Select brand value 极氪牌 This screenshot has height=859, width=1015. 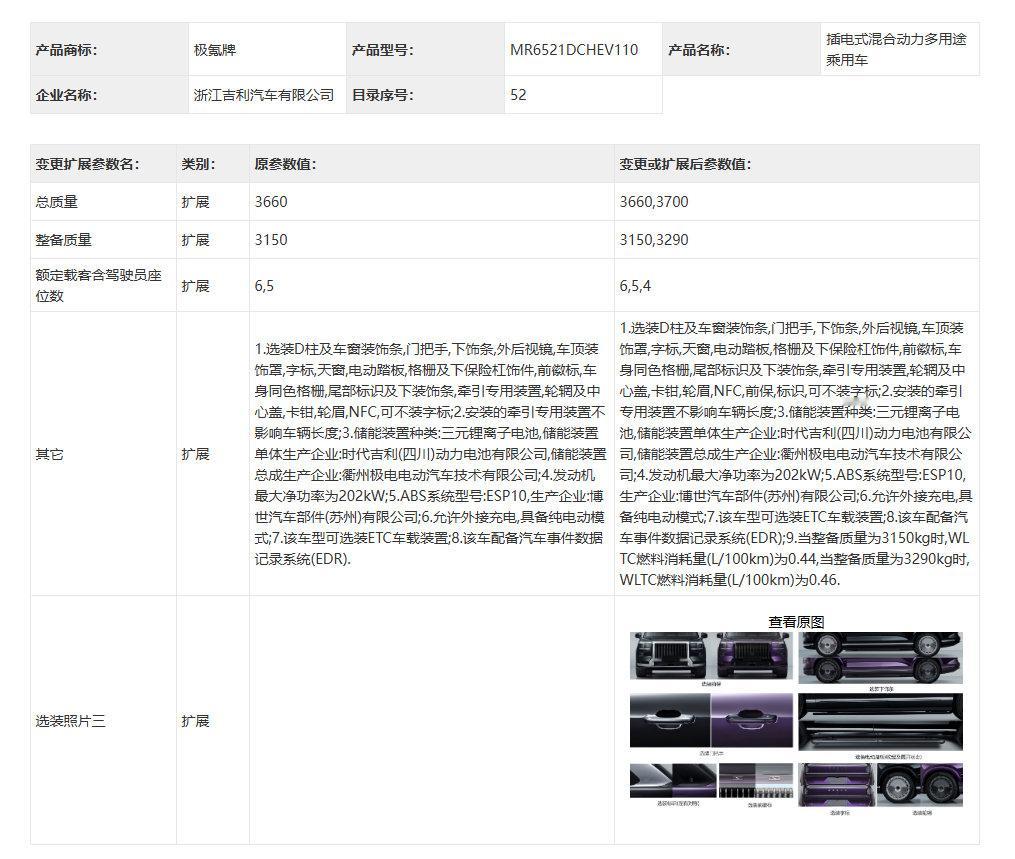[x=215, y=50]
